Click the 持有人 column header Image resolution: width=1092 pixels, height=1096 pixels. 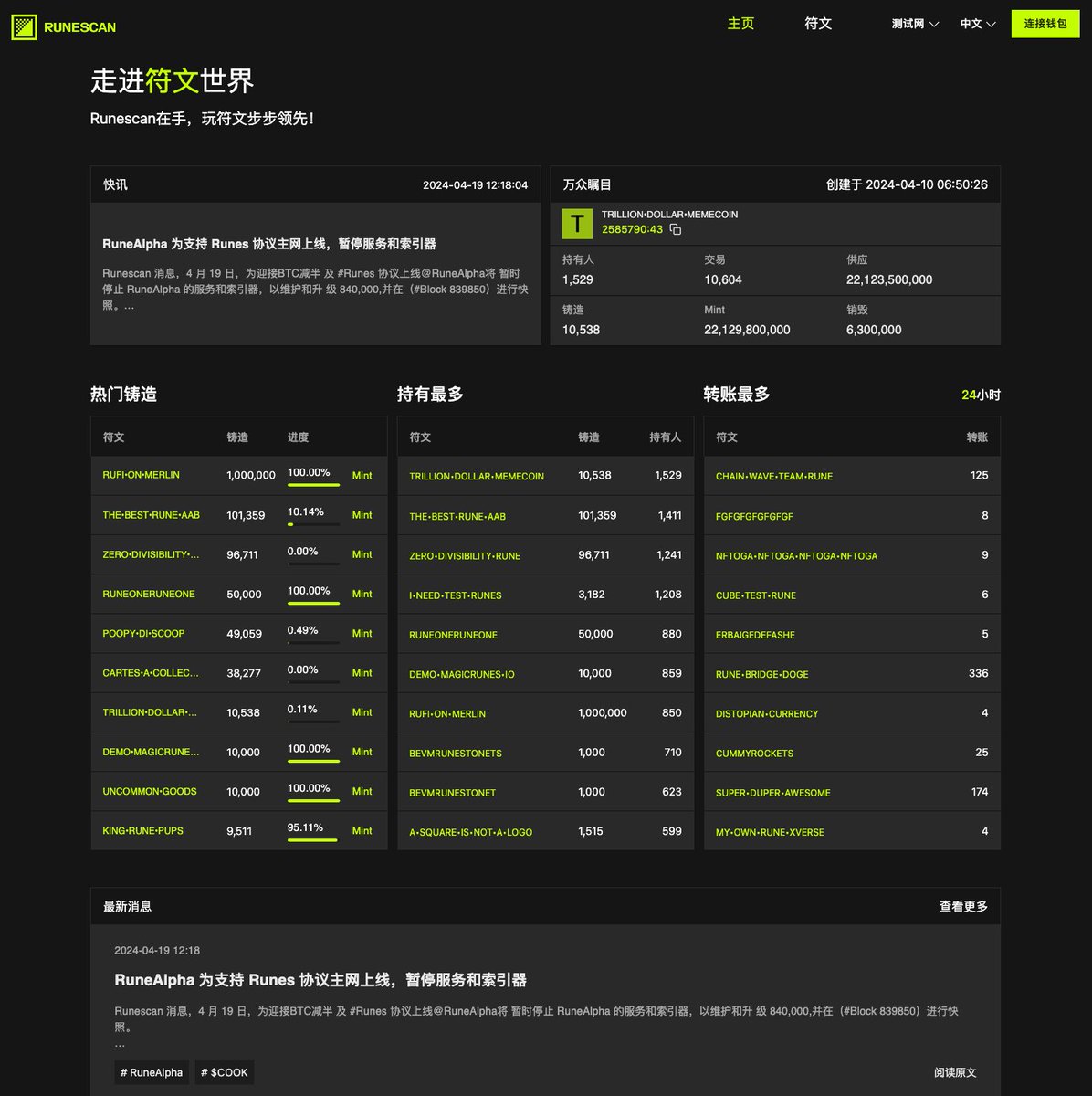point(666,437)
